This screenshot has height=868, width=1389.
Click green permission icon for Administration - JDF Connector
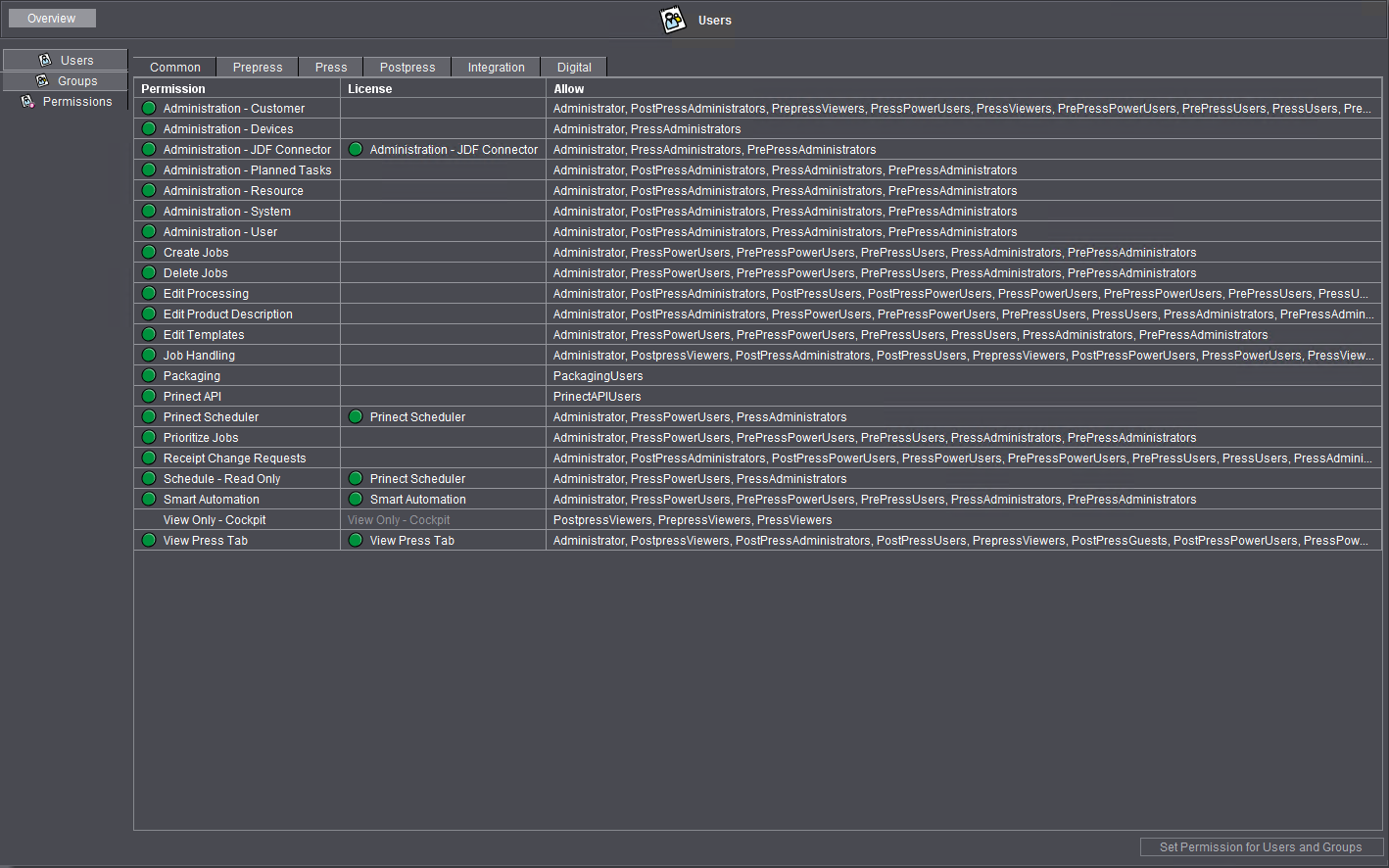(x=149, y=149)
